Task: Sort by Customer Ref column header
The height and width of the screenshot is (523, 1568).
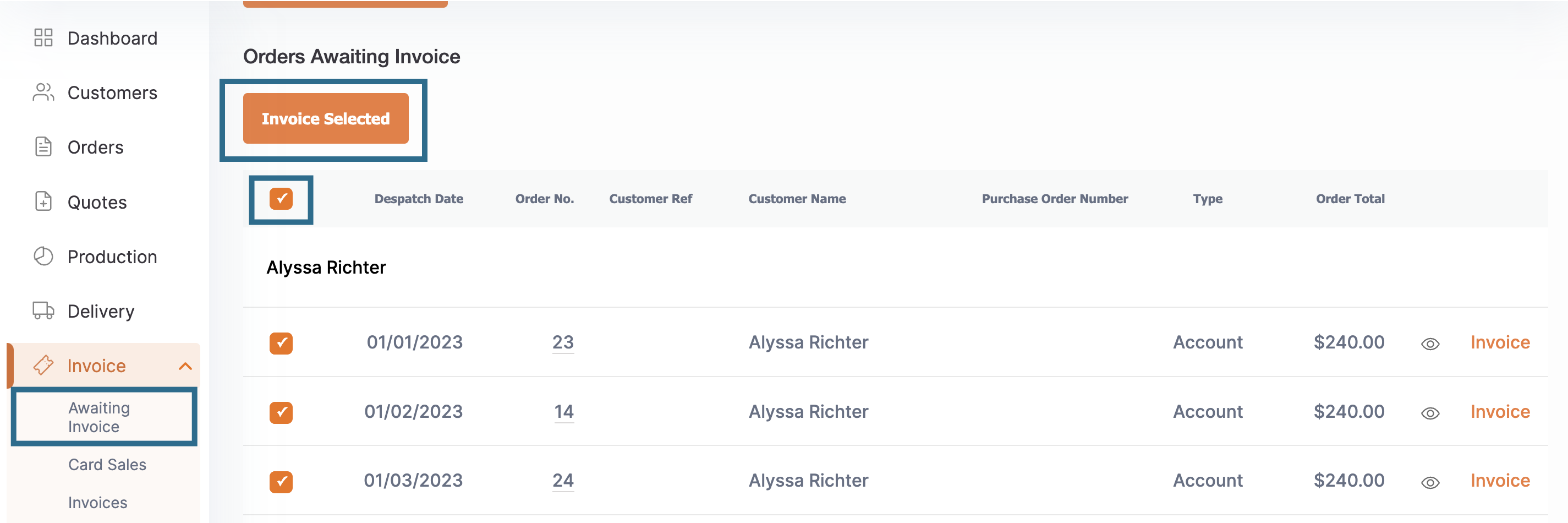Action: pyautogui.click(x=651, y=199)
